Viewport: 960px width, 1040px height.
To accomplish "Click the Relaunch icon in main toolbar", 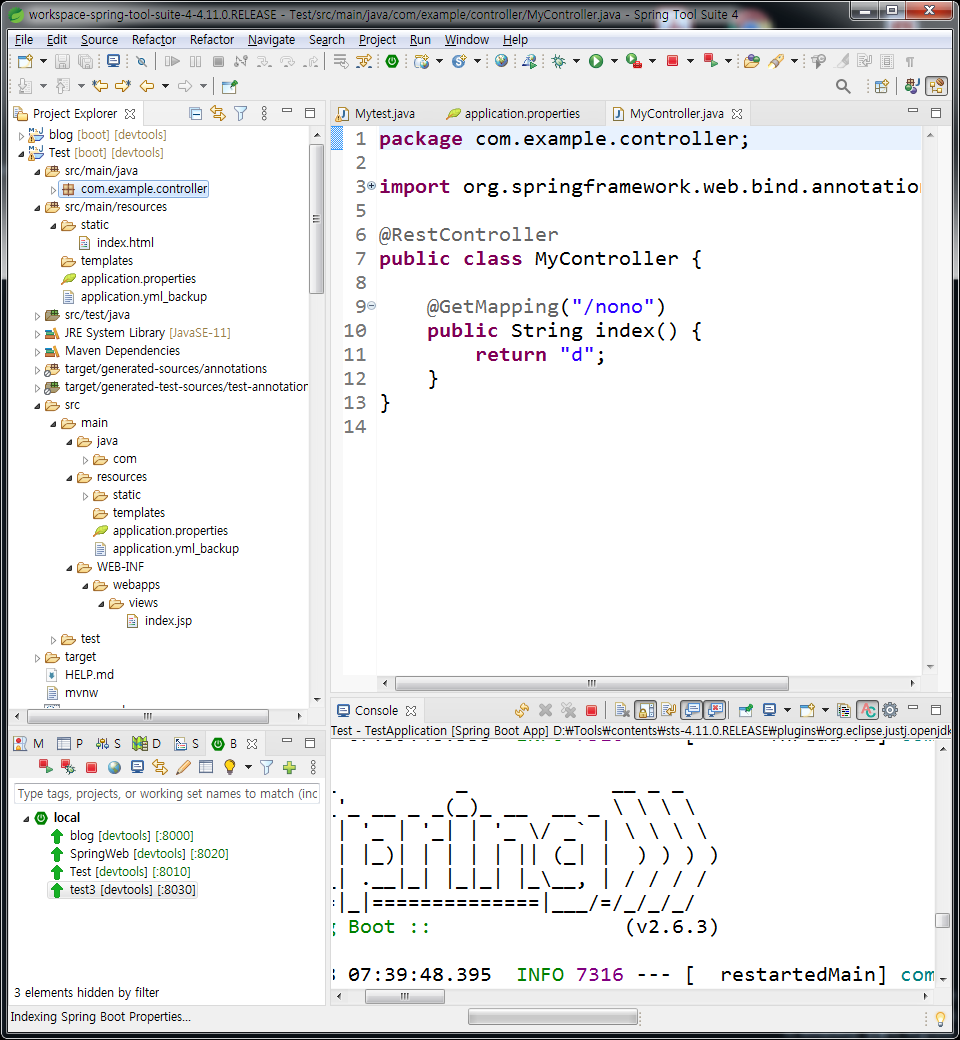I will pos(711,62).
